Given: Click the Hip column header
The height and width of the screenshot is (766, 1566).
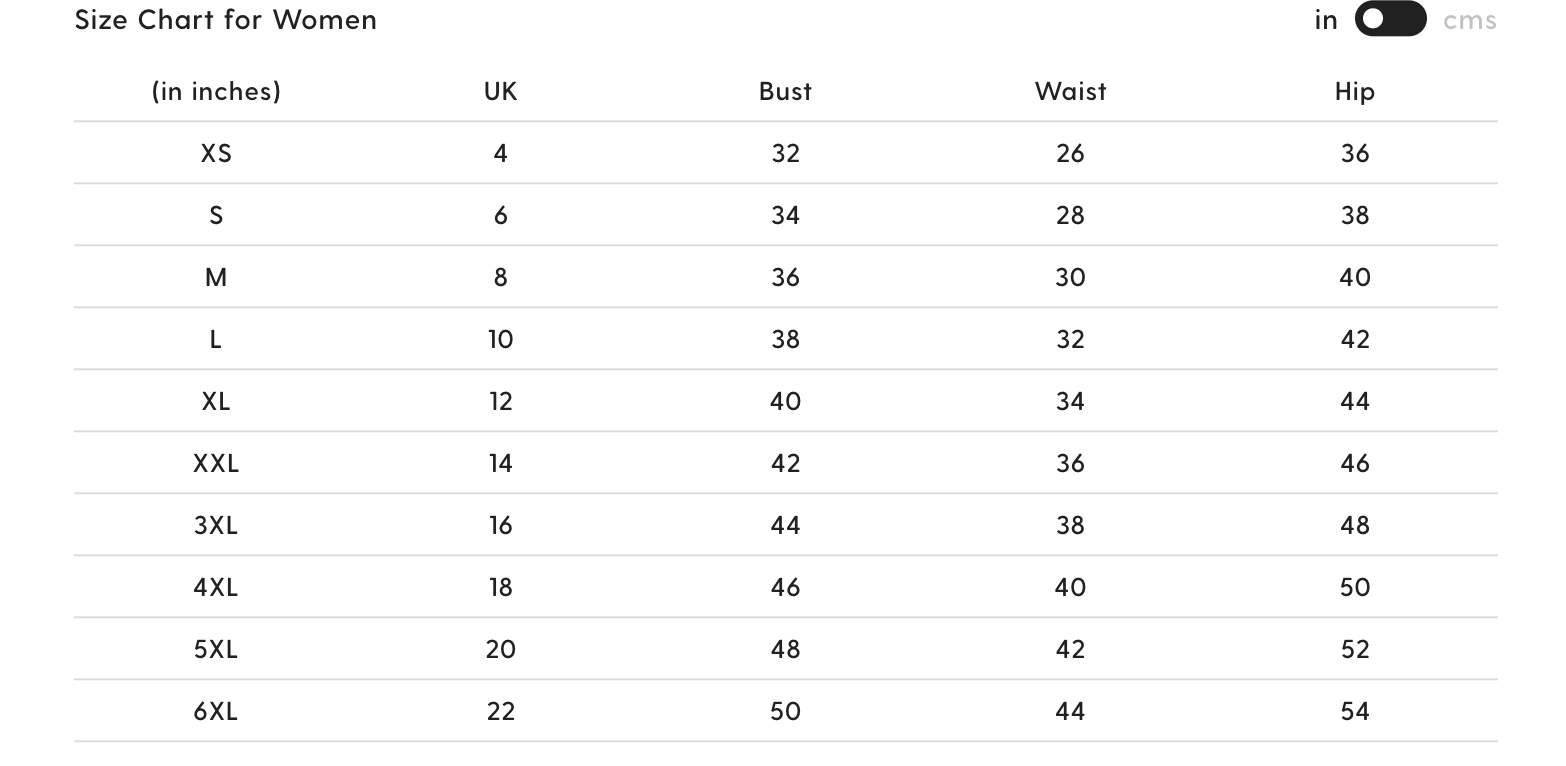Looking at the screenshot, I should [1354, 91].
